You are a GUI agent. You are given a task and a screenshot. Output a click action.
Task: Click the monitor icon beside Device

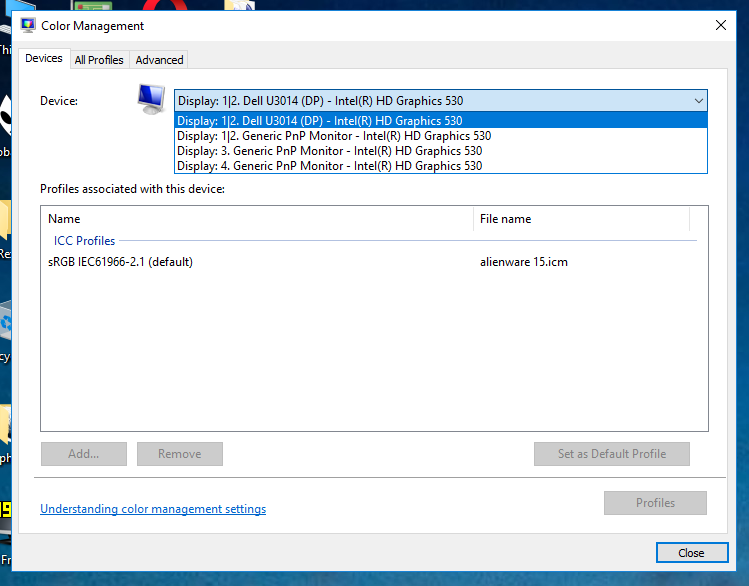[151, 99]
